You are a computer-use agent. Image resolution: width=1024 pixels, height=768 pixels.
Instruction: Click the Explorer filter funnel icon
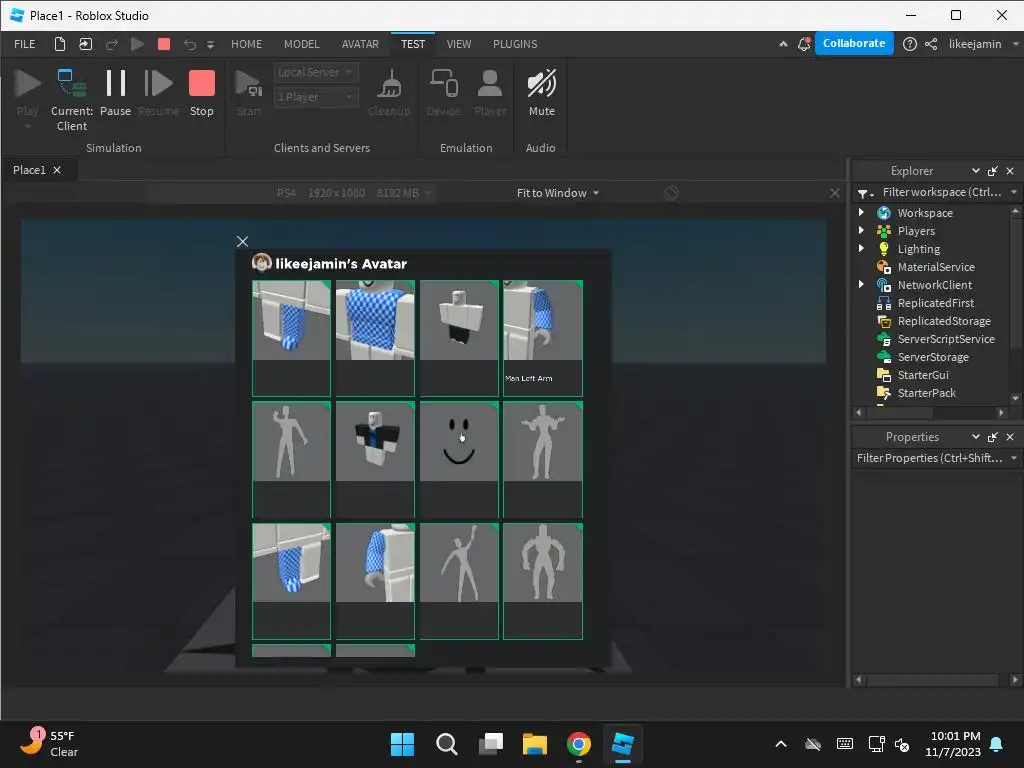click(865, 193)
